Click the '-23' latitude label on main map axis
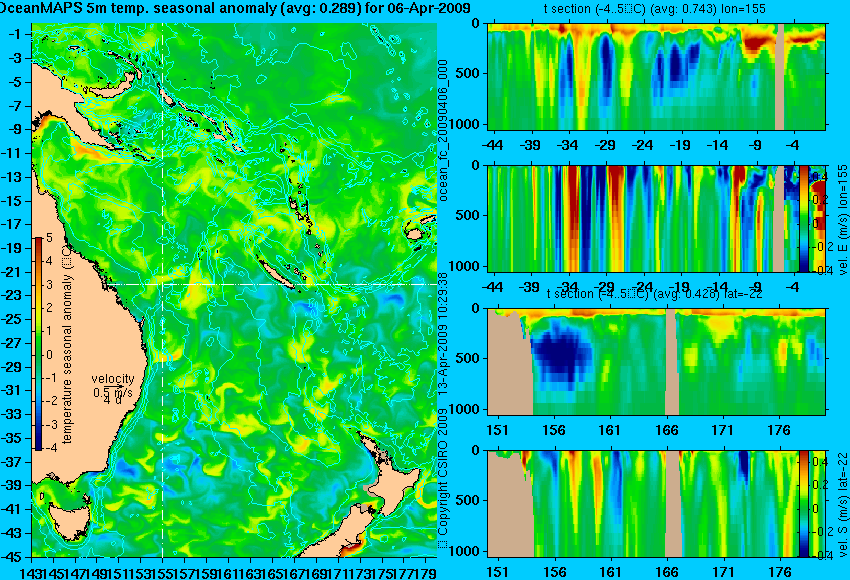 (12, 295)
